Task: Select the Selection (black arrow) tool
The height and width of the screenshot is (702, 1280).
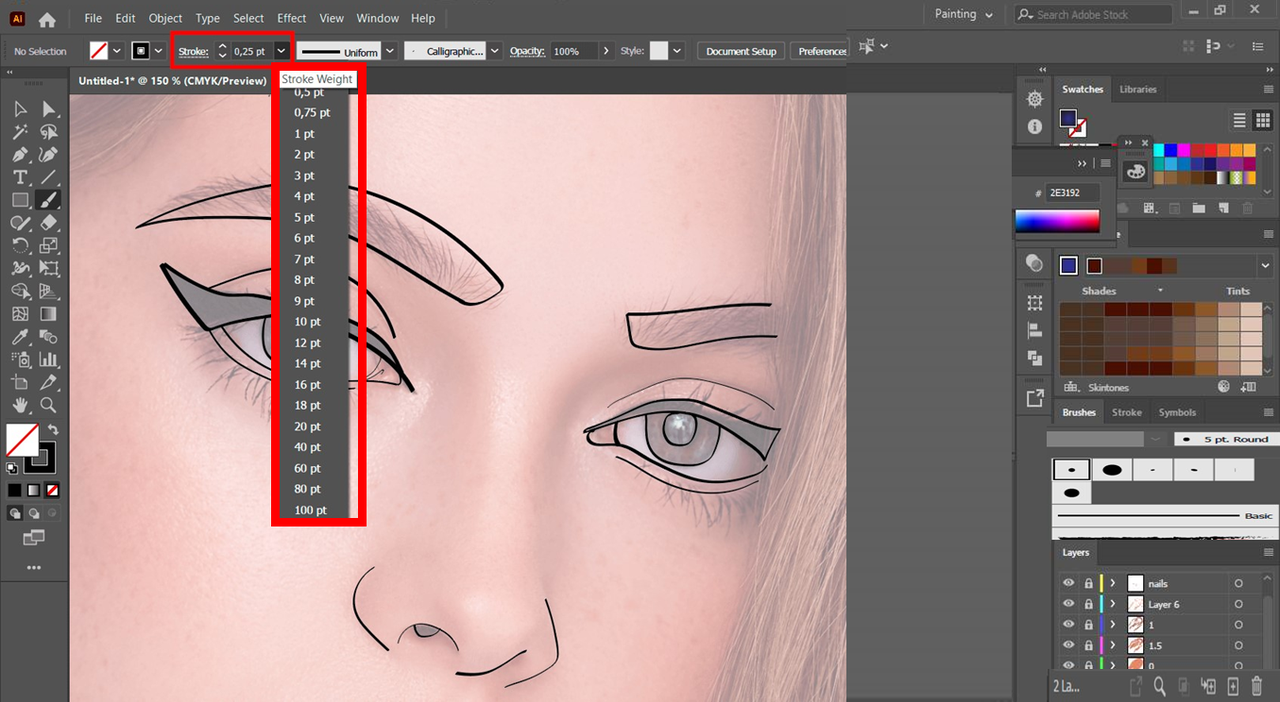Action: 20,109
